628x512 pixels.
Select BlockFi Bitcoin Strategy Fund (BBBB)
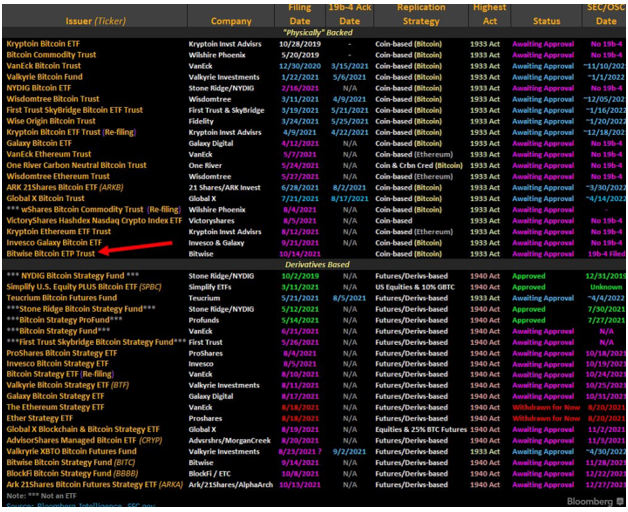pos(72,474)
